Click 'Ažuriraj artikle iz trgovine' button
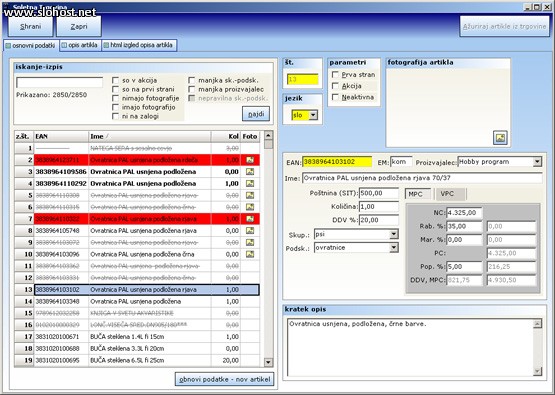The height and width of the screenshot is (395, 555). point(504,26)
